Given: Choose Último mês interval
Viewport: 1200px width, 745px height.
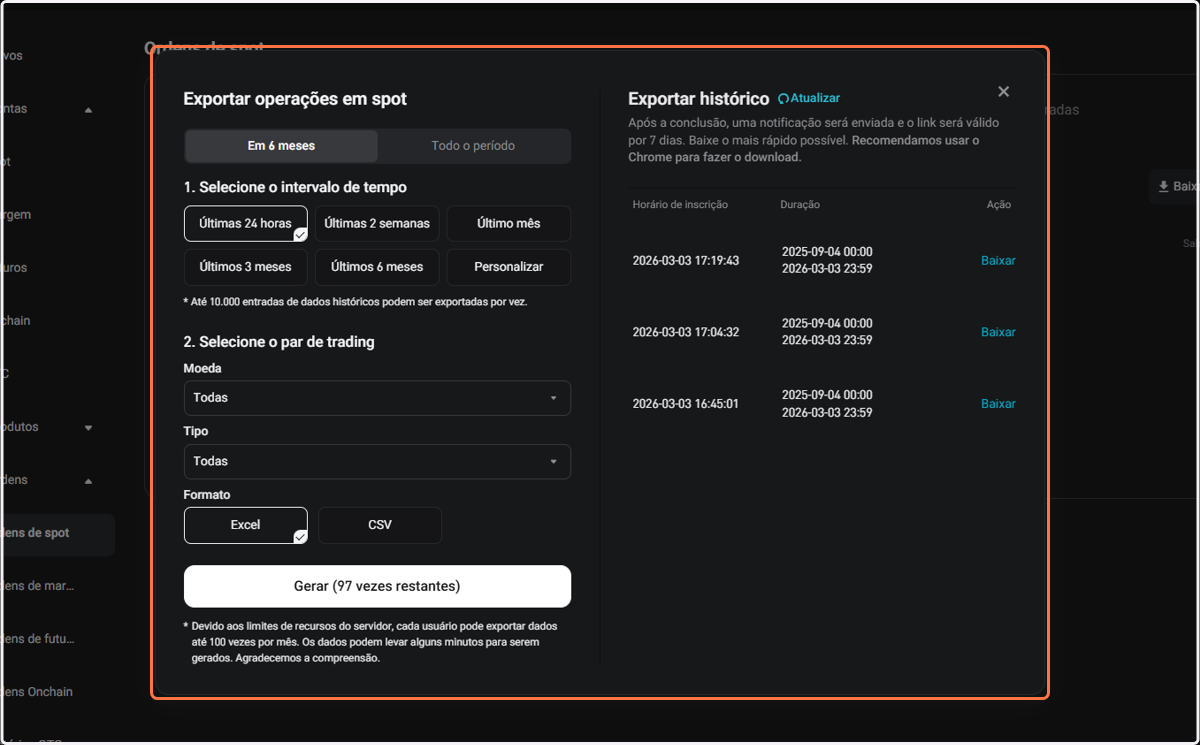Looking at the screenshot, I should [508, 224].
